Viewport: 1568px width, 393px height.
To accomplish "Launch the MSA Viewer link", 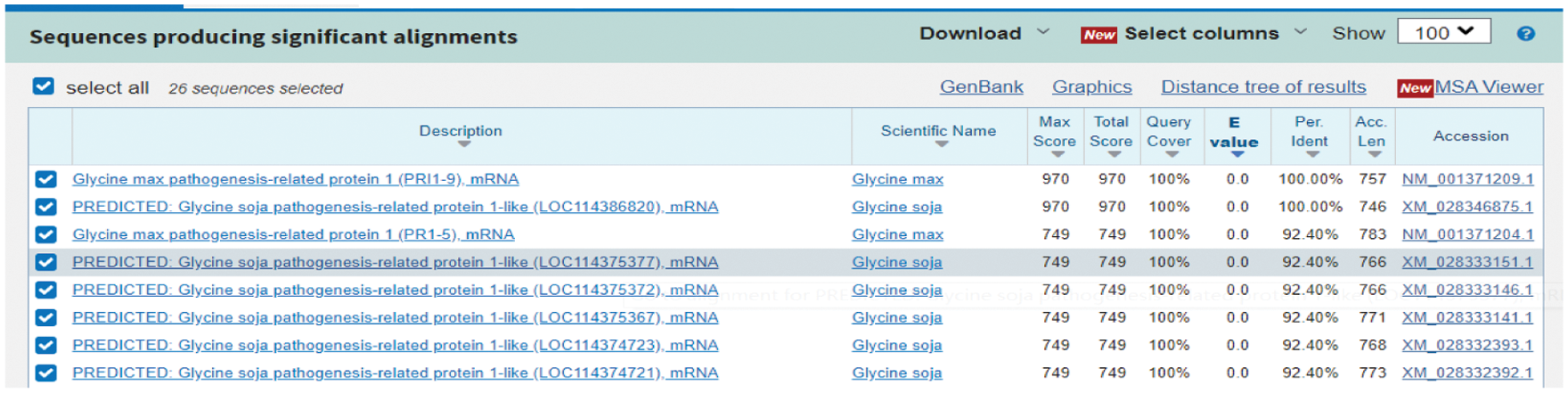I will [x=1488, y=86].
